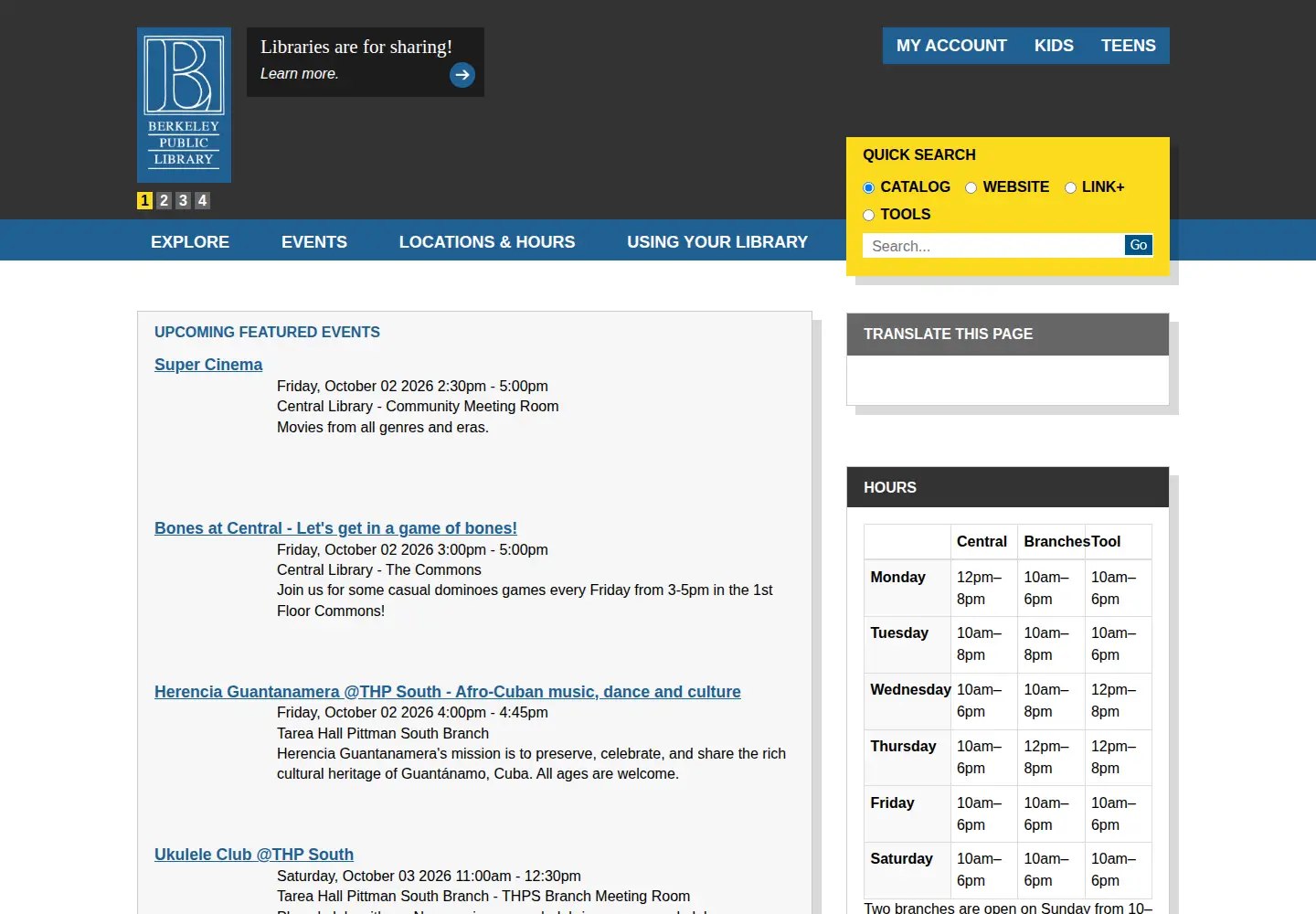Click the blue arrow in Learn more banner

click(462, 75)
